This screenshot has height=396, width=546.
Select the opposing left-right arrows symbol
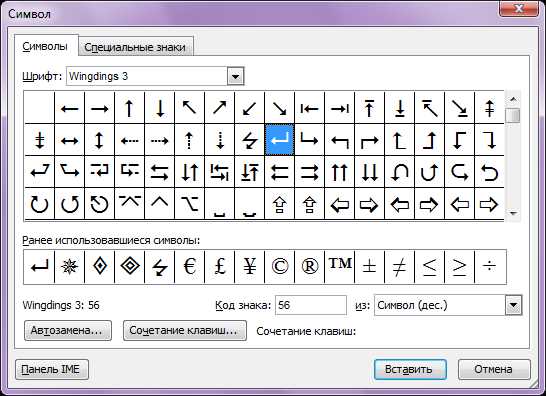pos(159,172)
